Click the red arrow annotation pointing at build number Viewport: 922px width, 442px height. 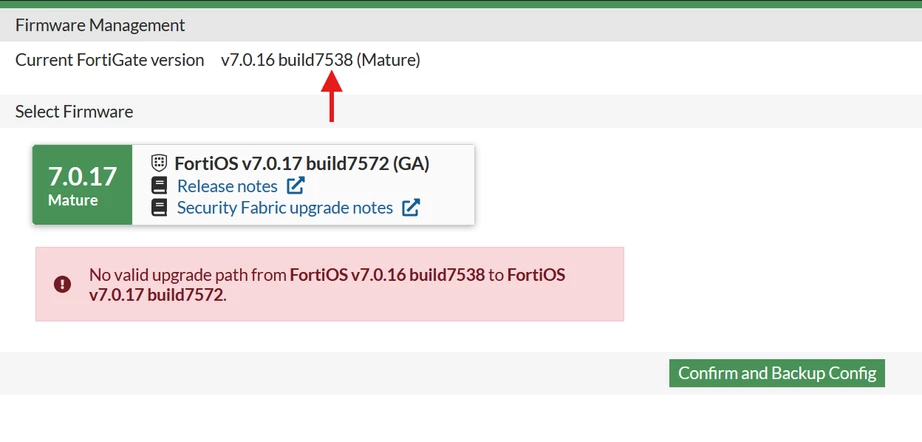pos(332,96)
